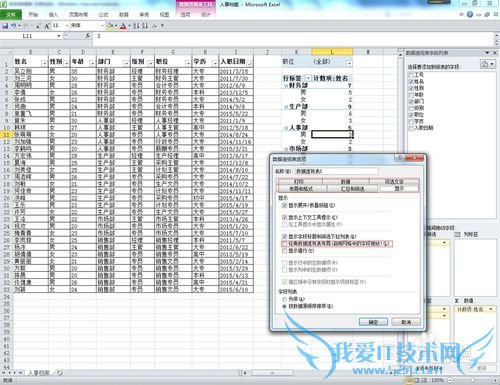Switch to the 开始 ribbon tab
The height and width of the screenshot is (385, 500).
coord(33,15)
